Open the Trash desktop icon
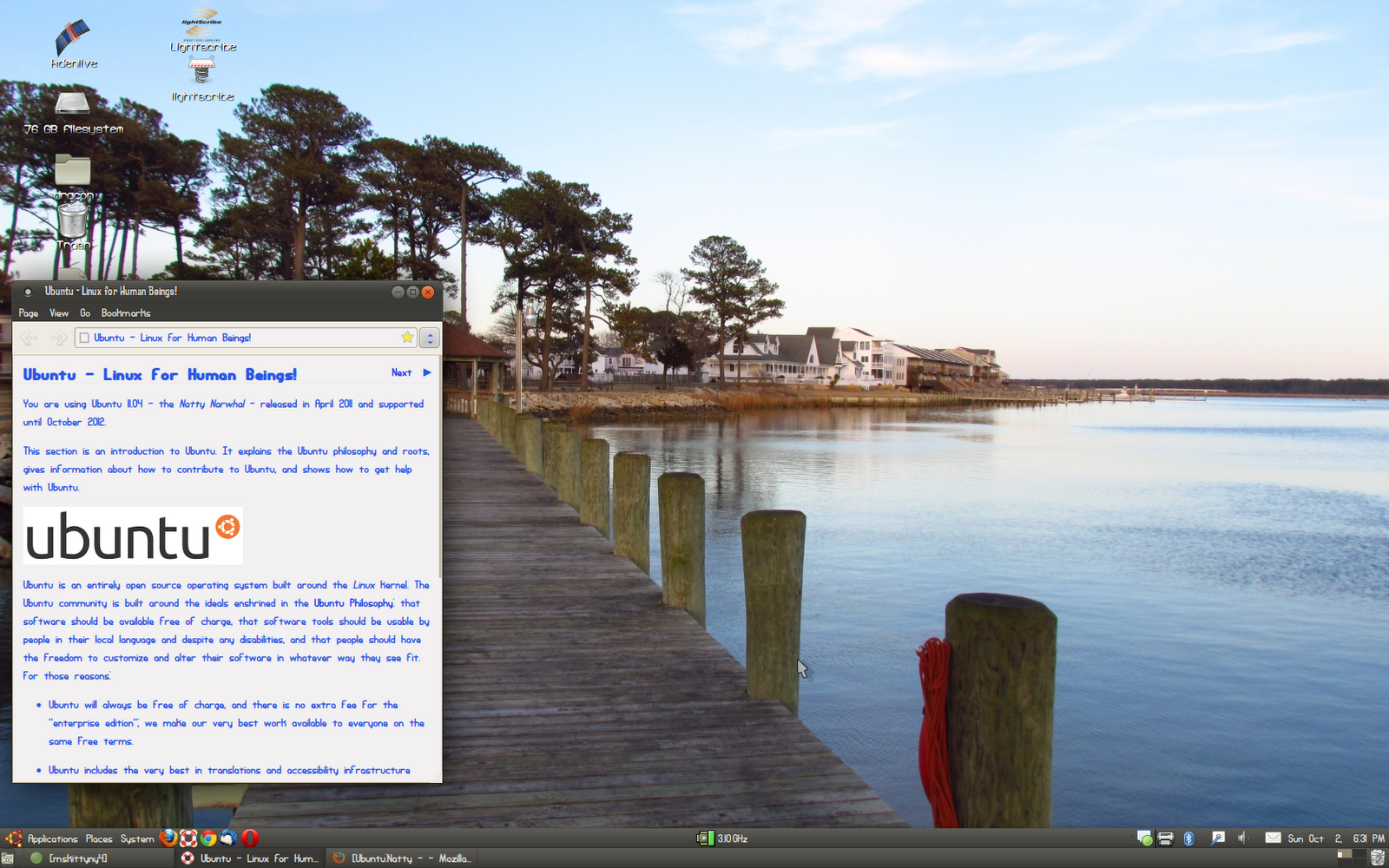The image size is (1389, 868). coord(73,219)
